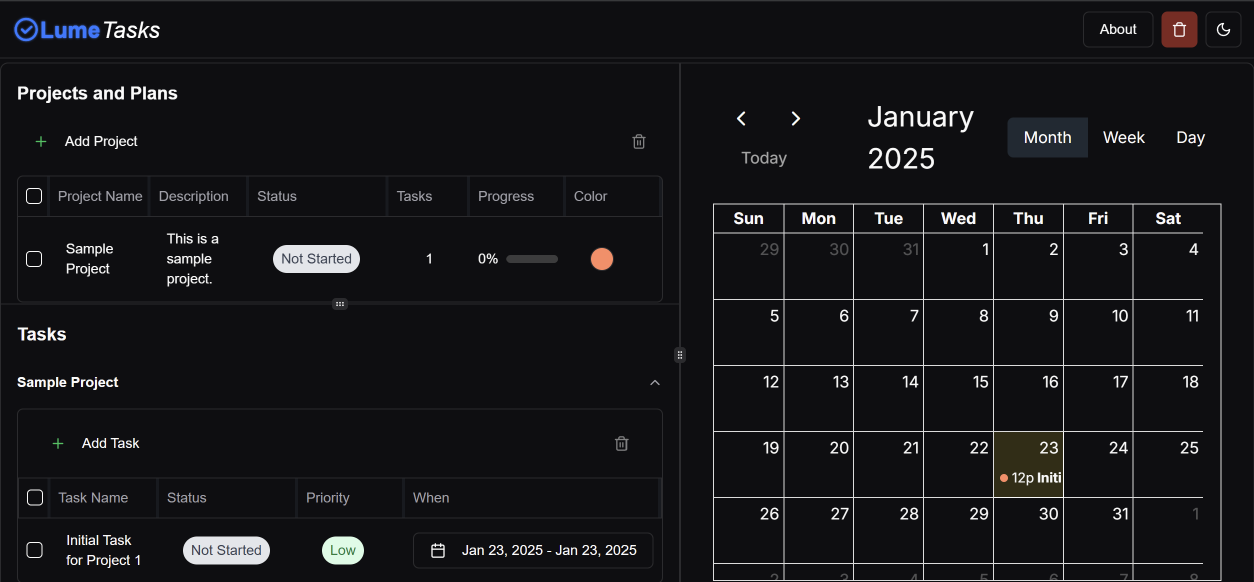Check the Sample Project row checkbox

point(34,259)
